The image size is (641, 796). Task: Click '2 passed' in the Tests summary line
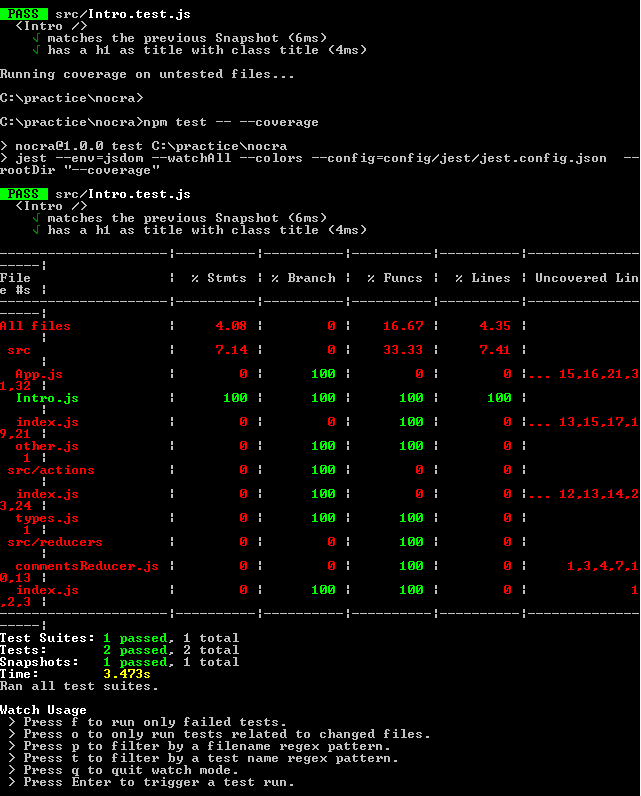coord(135,650)
